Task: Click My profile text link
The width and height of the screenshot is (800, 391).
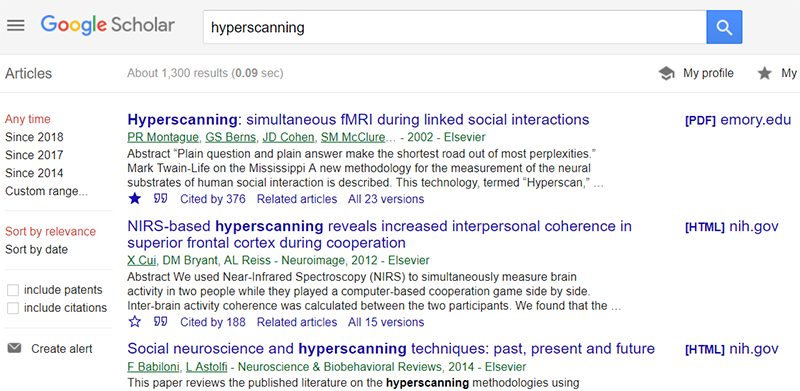Action: pyautogui.click(x=708, y=74)
